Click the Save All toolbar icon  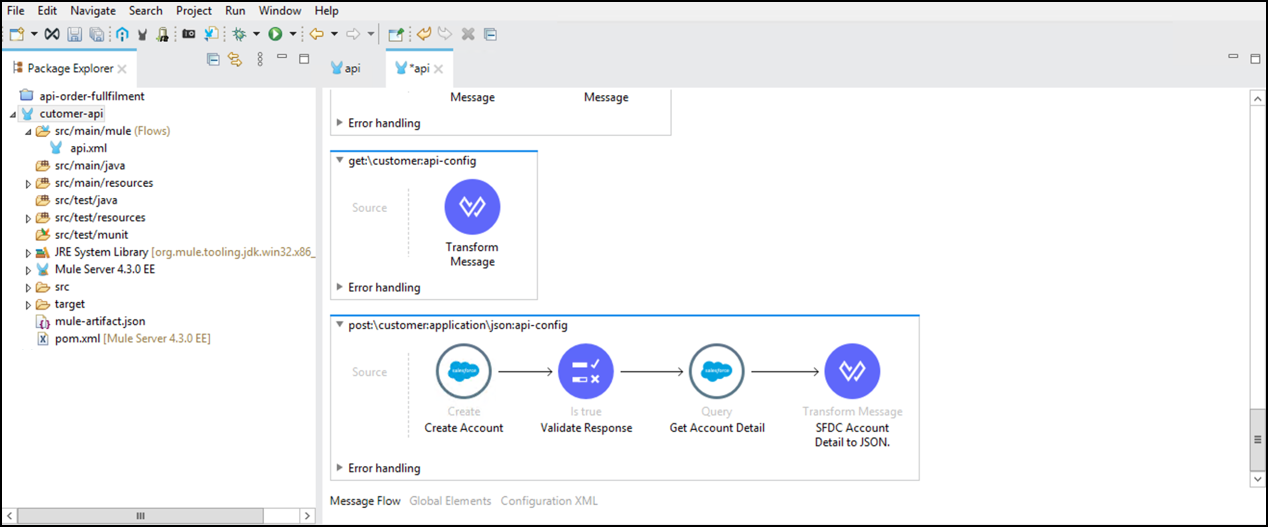coord(96,34)
